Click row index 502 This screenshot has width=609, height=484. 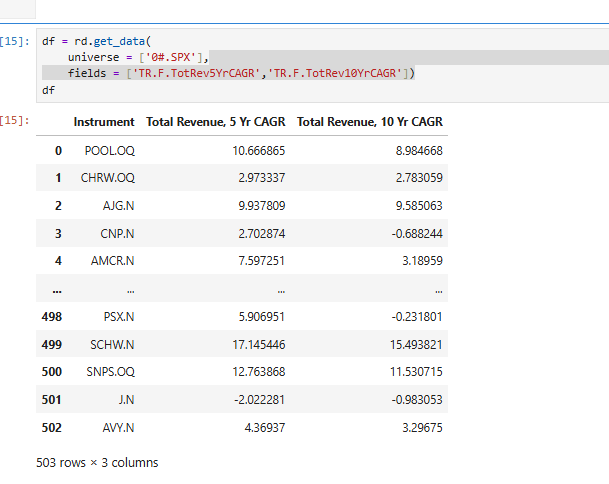point(52,428)
